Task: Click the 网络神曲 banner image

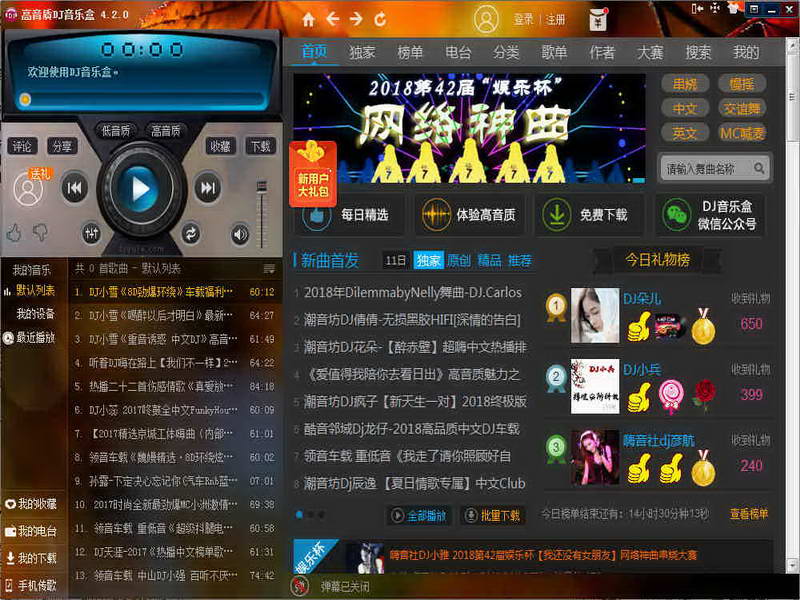Action: [469, 128]
